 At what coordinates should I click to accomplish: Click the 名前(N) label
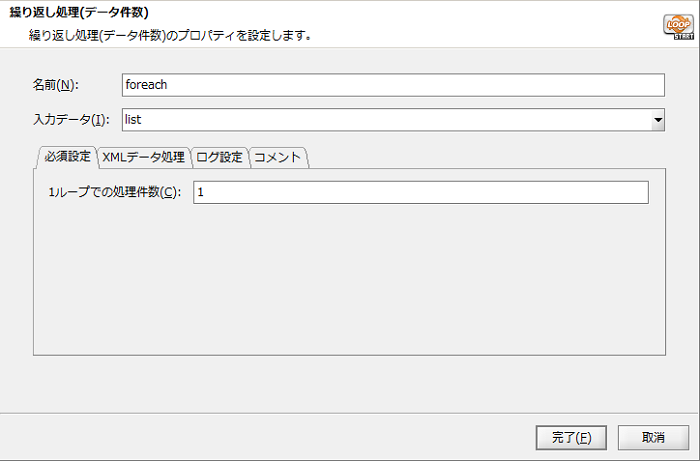(x=55, y=85)
